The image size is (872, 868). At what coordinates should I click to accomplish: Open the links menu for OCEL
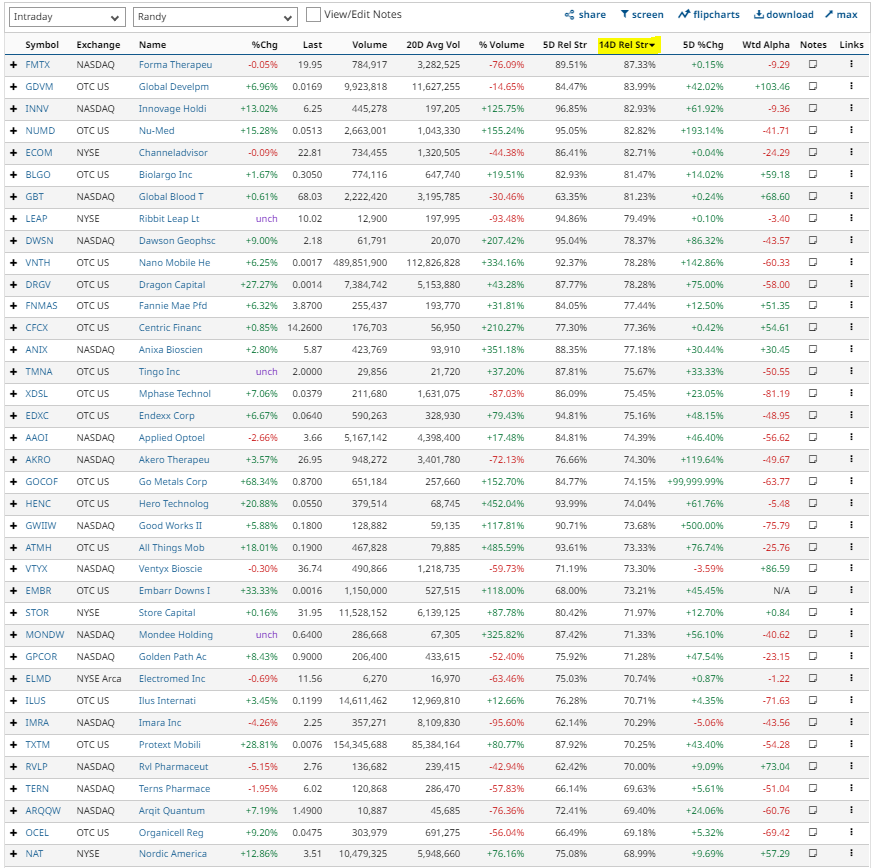851,832
